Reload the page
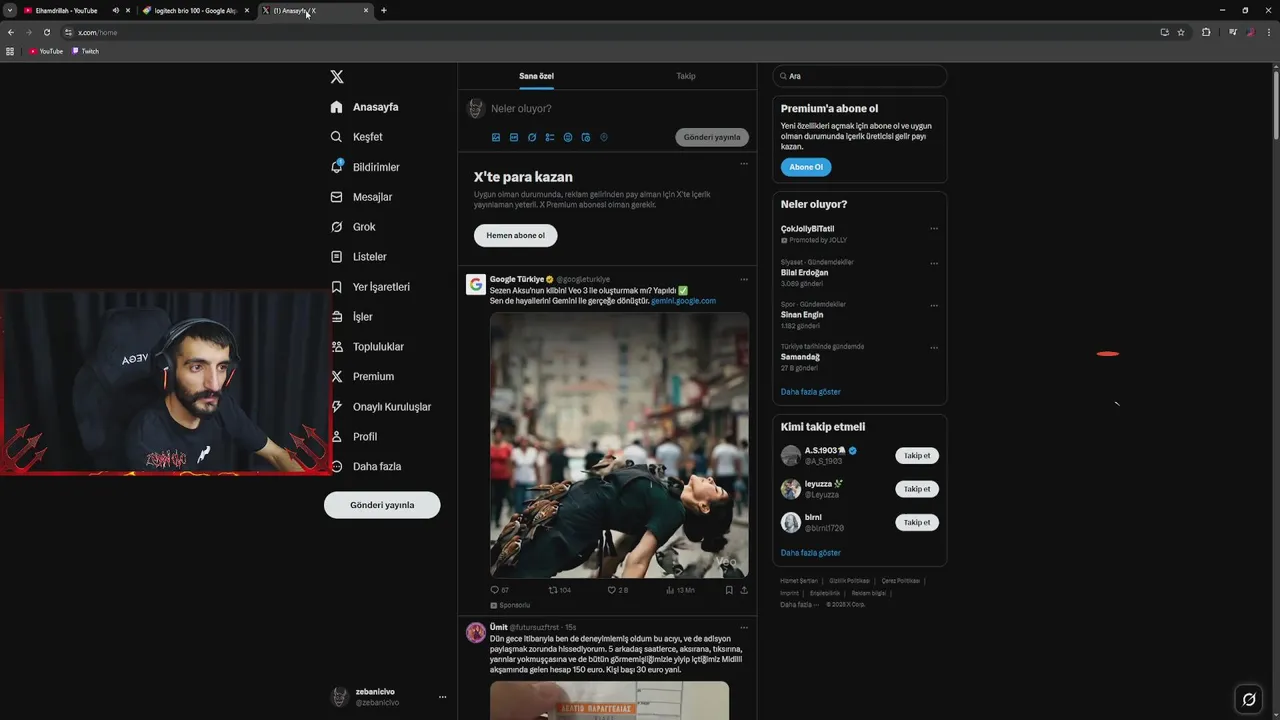 click(46, 32)
